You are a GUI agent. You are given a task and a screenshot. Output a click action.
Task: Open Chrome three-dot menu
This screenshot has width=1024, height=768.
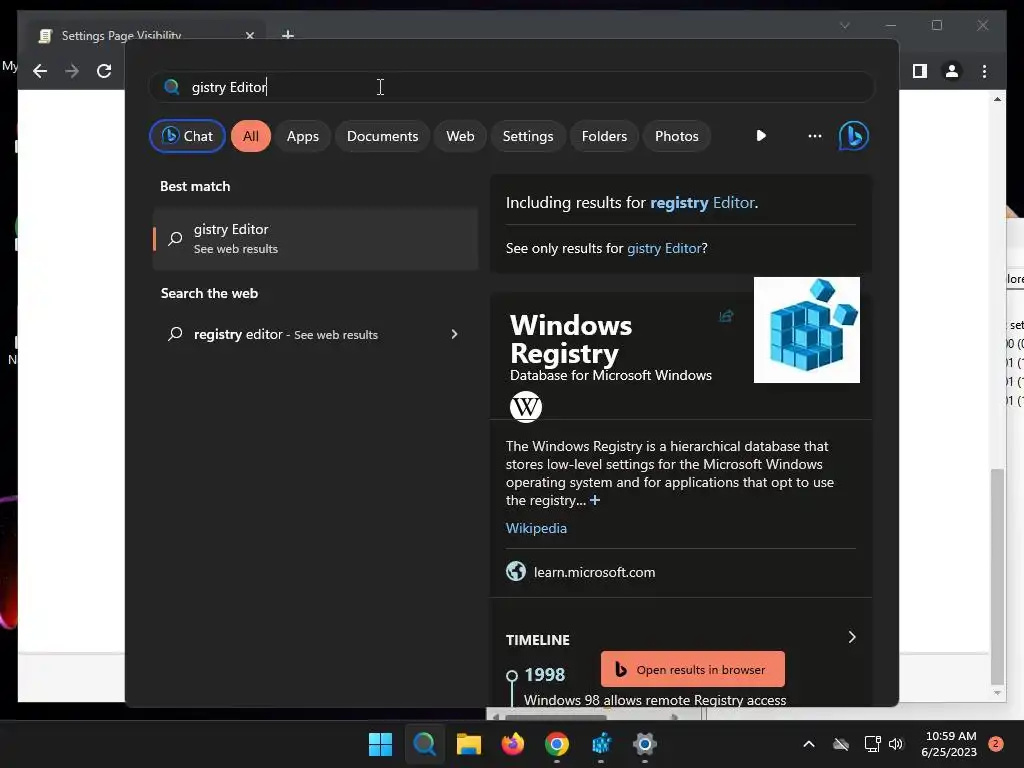point(984,71)
